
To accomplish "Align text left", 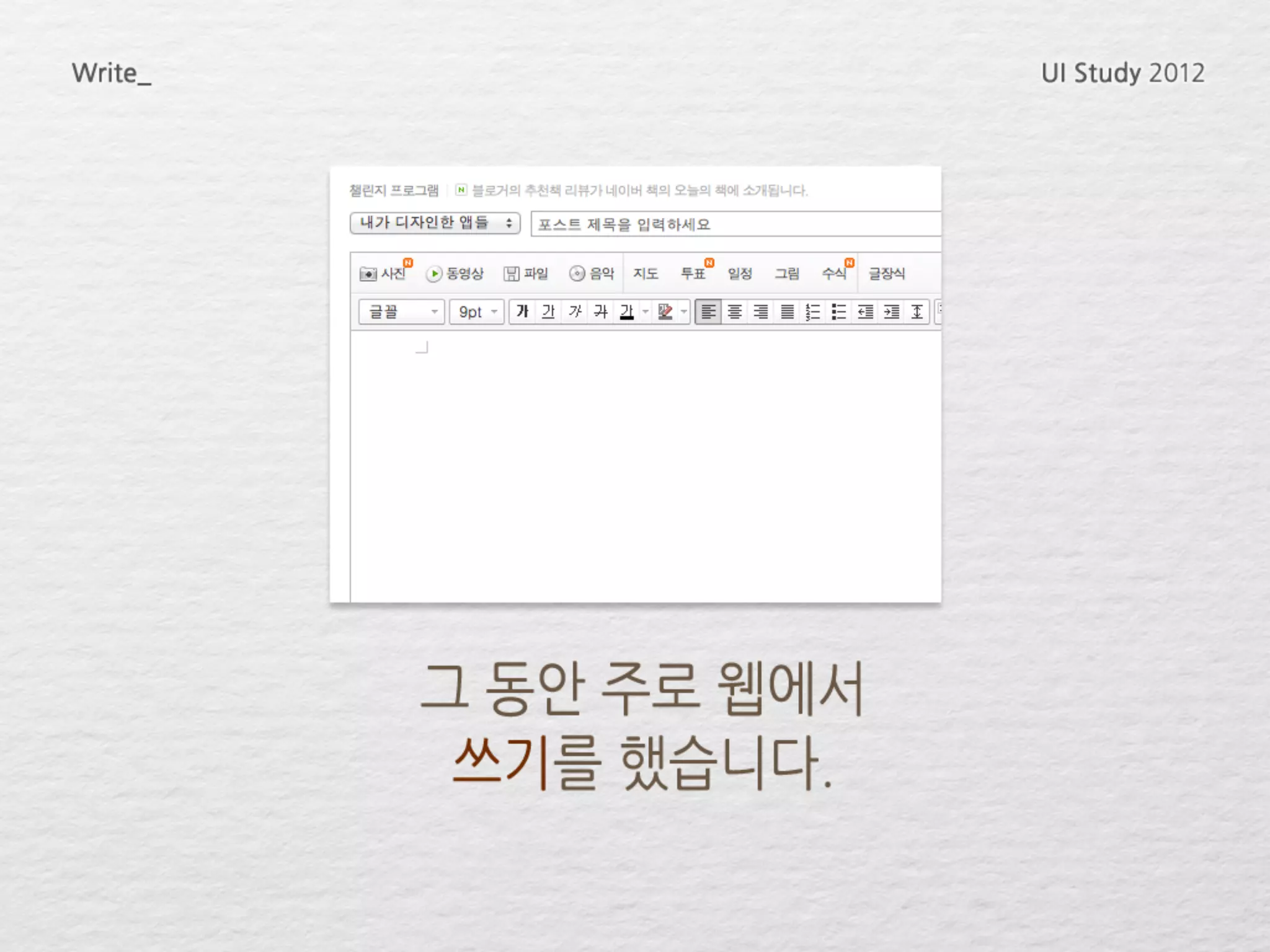I will (x=708, y=311).
